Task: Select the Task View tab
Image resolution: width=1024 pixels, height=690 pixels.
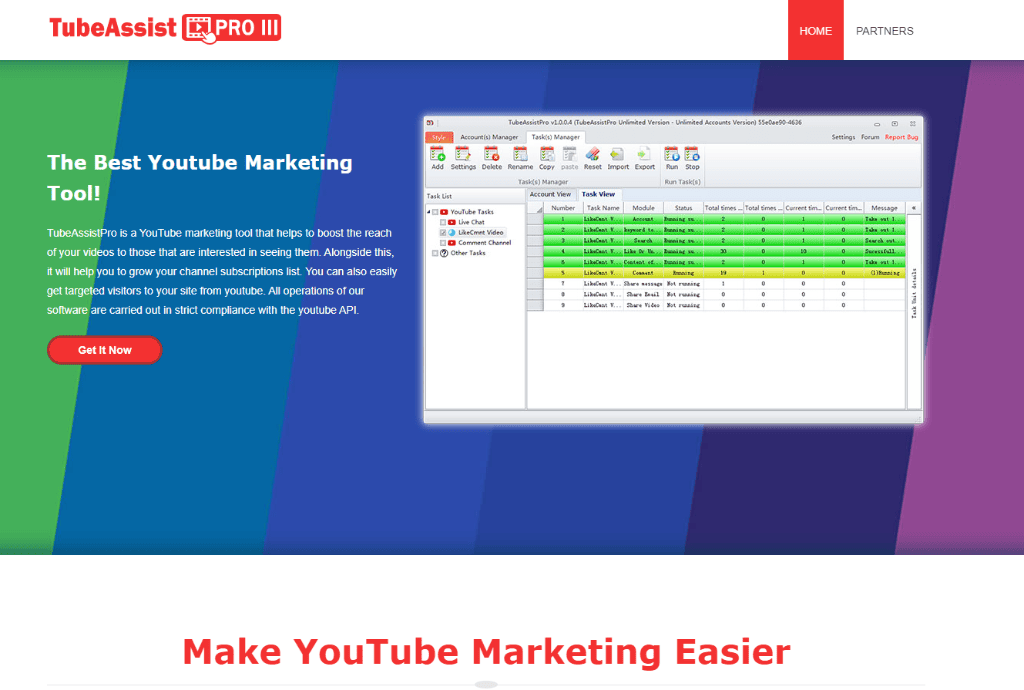Action: [x=598, y=195]
